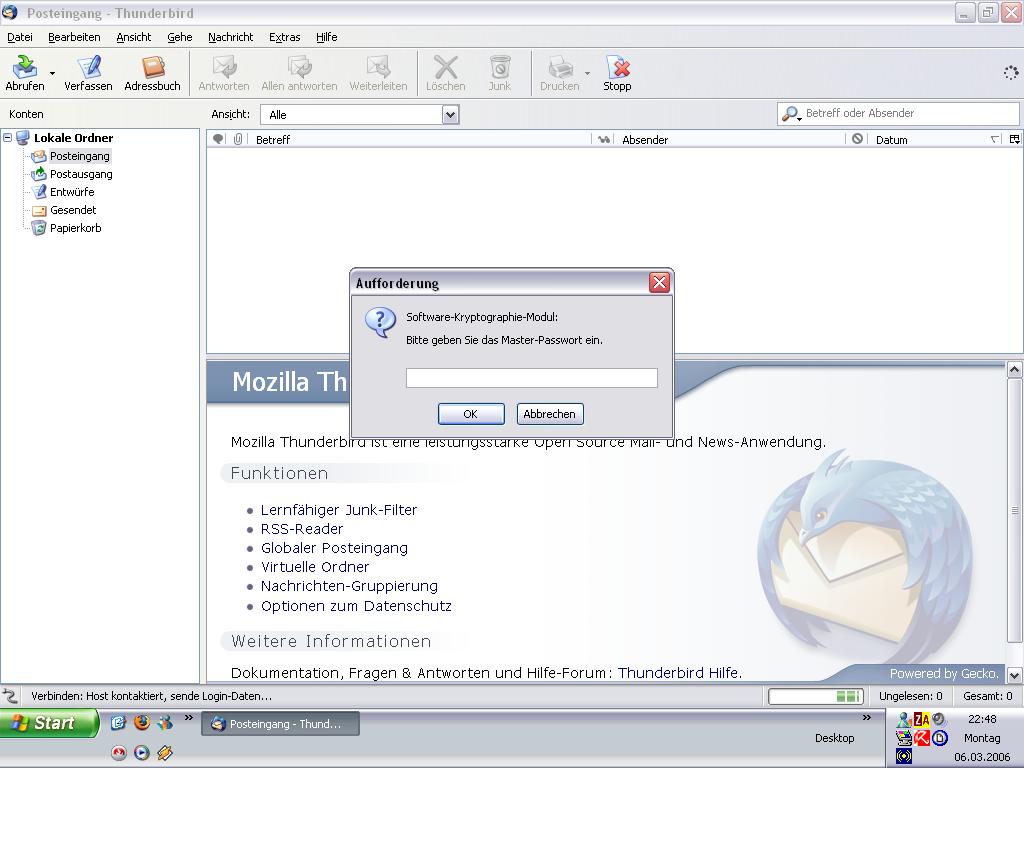The image size is (1024, 849).
Task: Select the Postausgang folder
Action: click(81, 174)
